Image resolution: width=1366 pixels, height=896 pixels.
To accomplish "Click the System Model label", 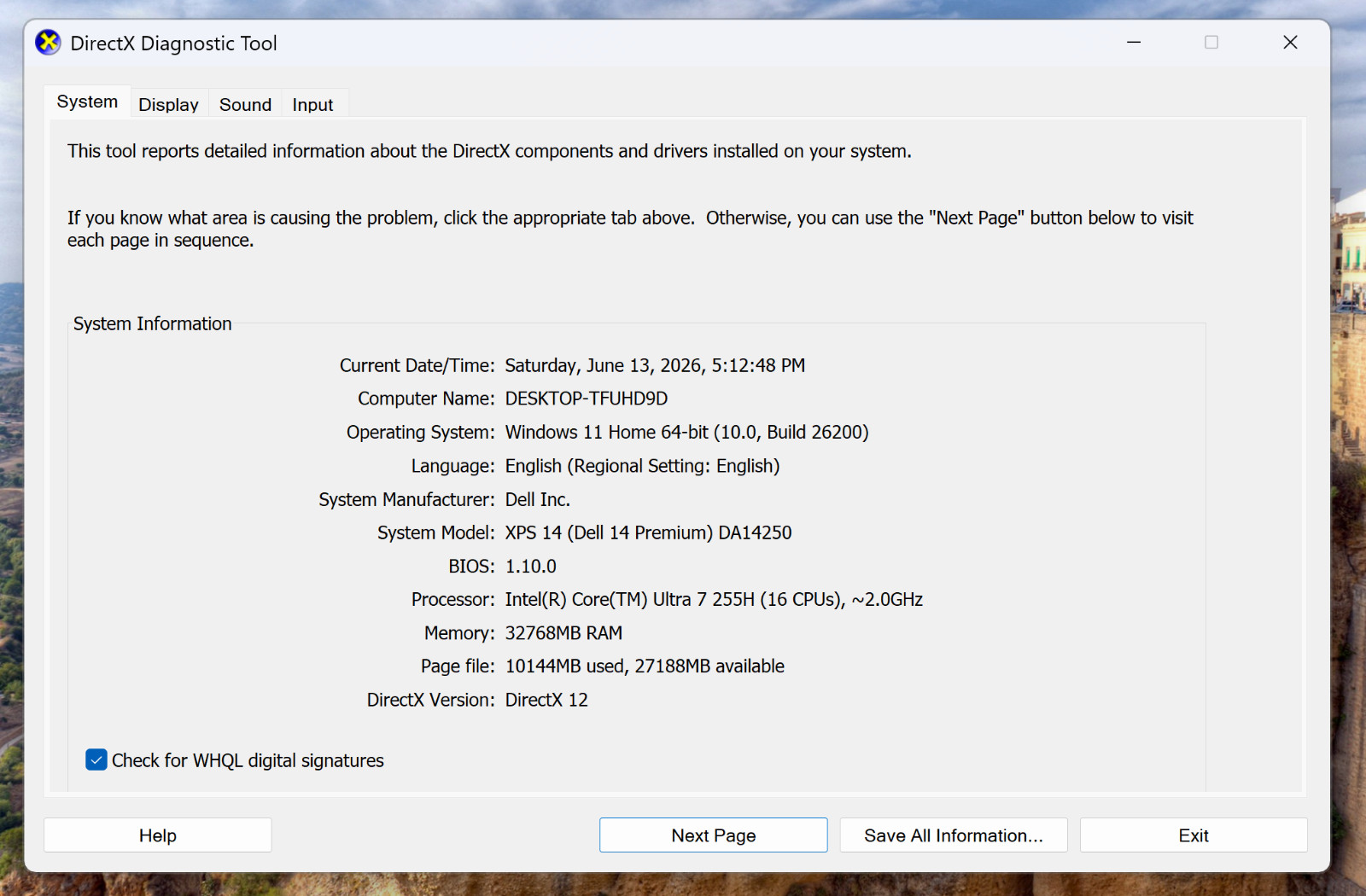I will point(436,532).
